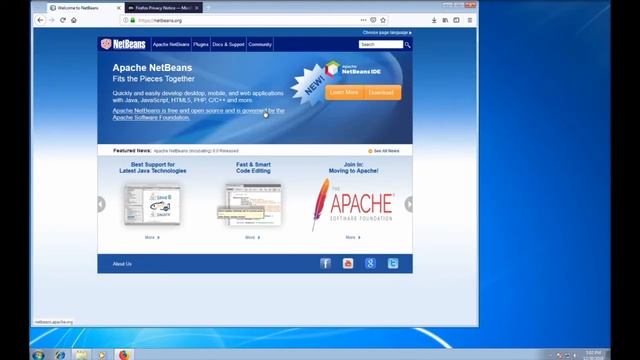This screenshot has height=360, width=640.
Task: Click More under Java Technologies
Action: (152, 237)
